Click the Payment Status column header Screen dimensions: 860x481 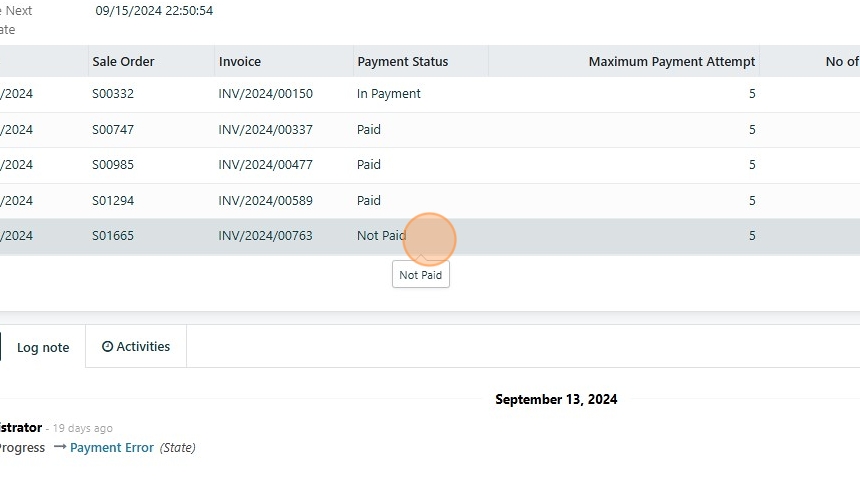click(403, 62)
